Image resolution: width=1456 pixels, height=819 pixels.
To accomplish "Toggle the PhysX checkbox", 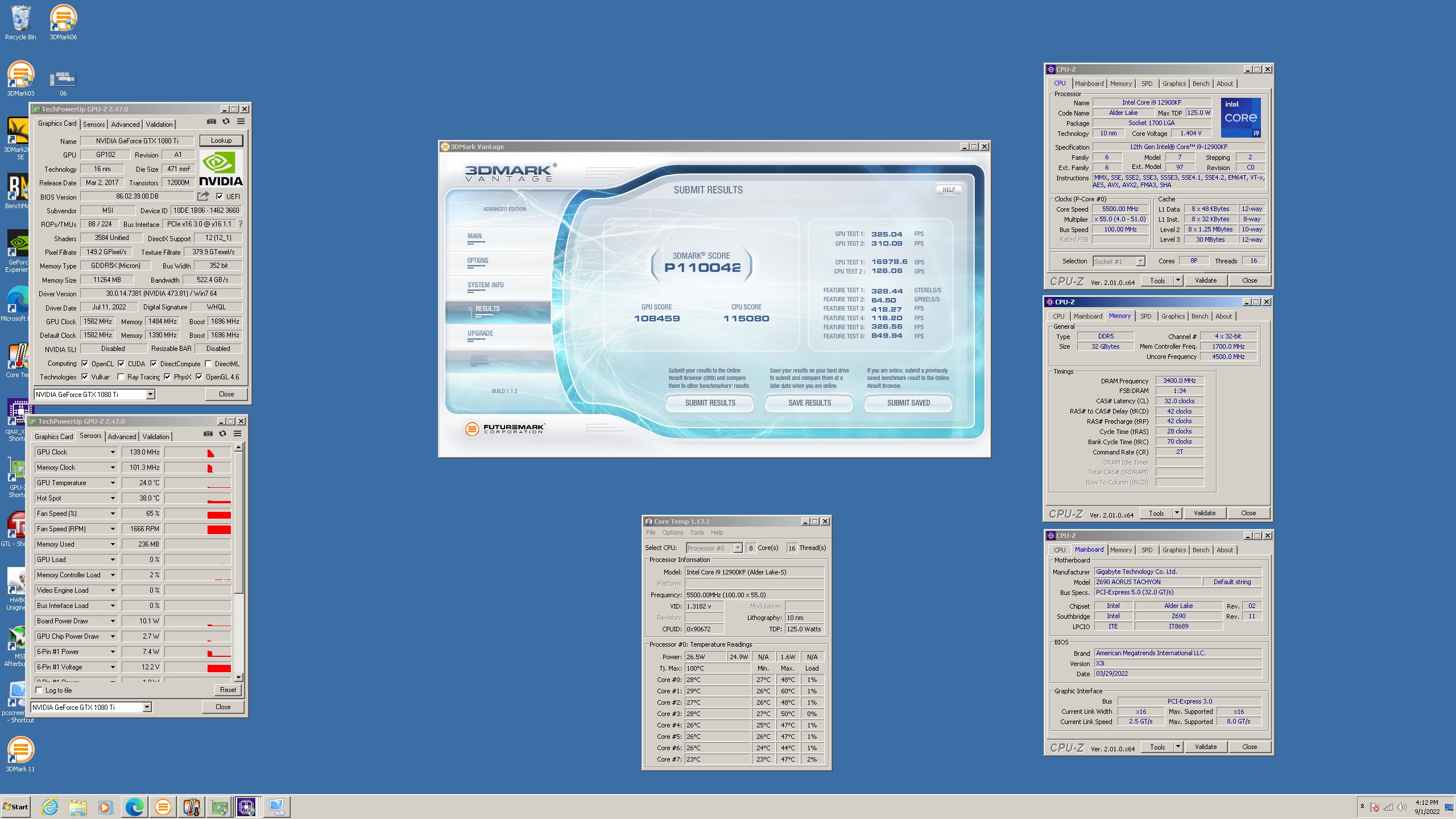I will (x=167, y=377).
